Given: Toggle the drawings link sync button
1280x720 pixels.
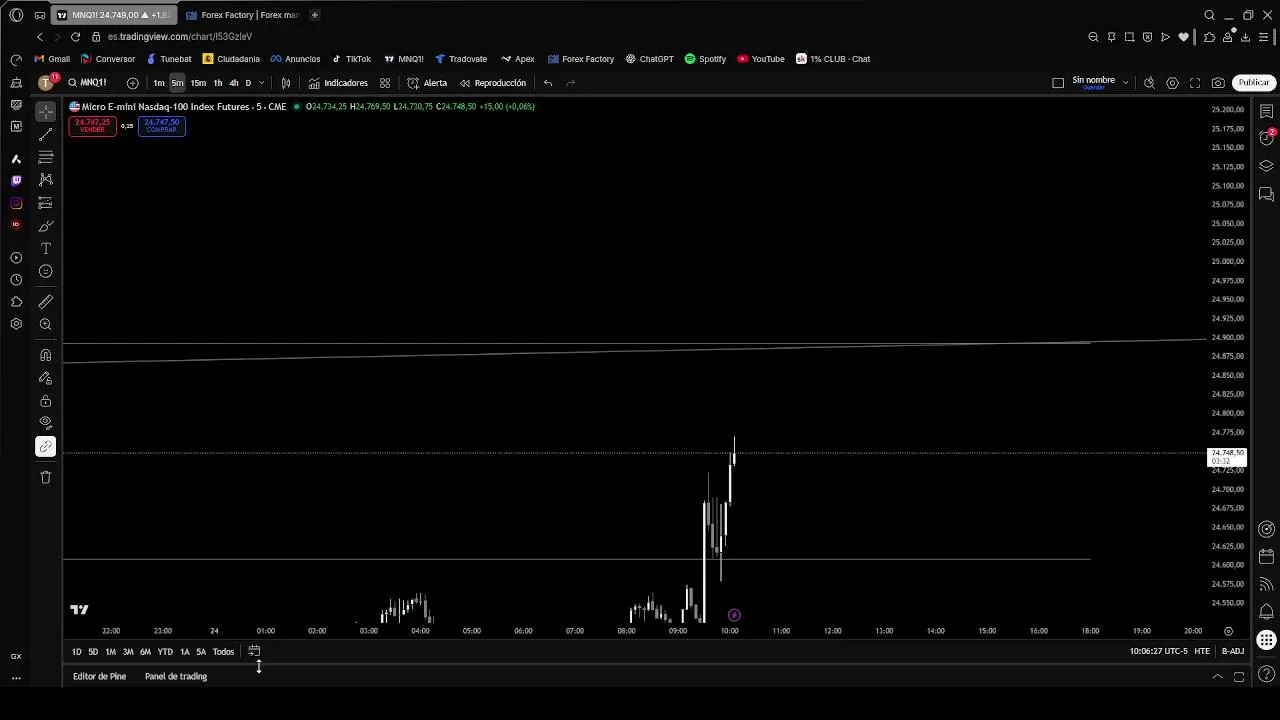Looking at the screenshot, I should pyautogui.click(x=45, y=447).
